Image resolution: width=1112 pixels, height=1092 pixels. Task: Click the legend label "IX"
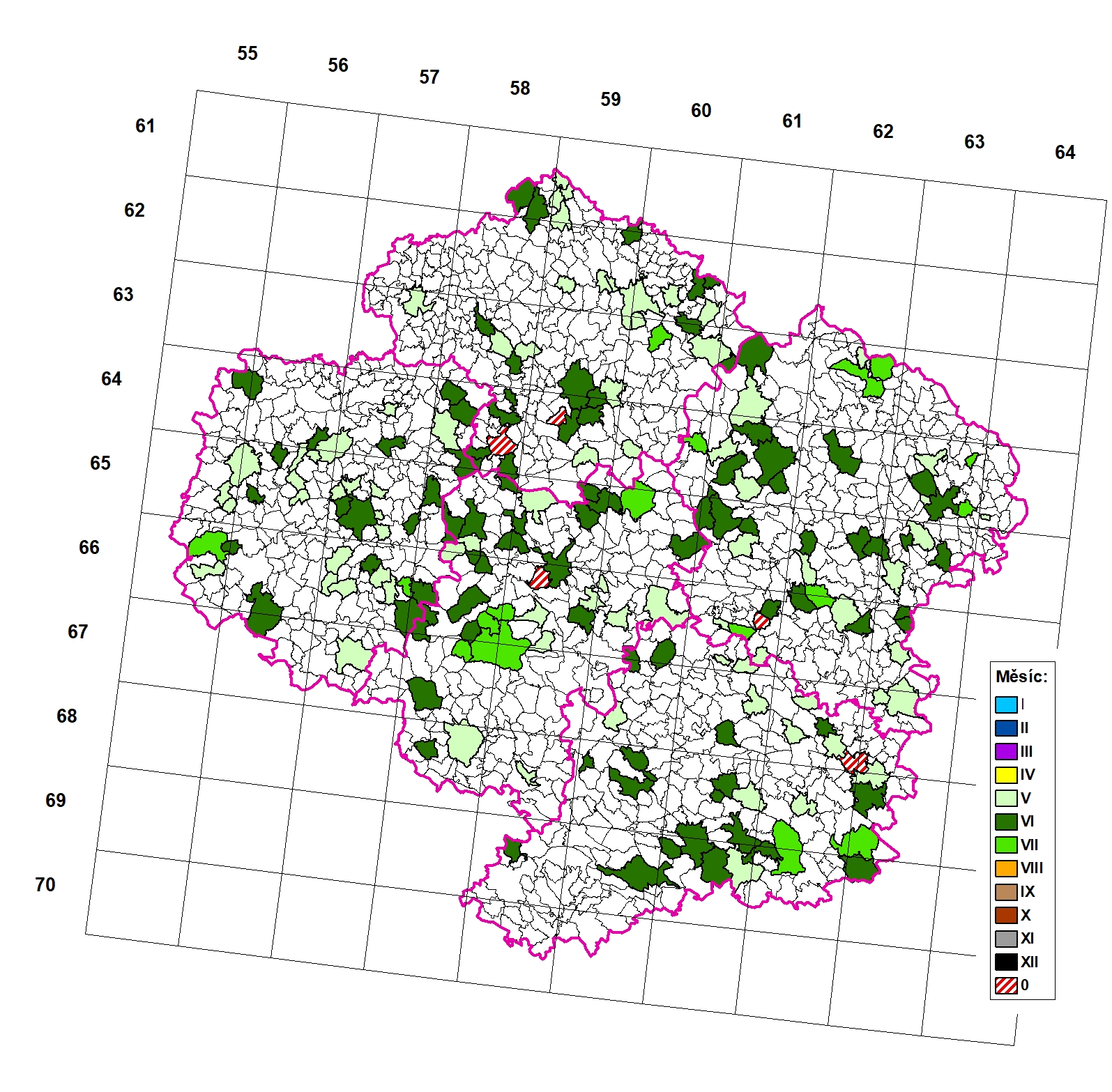[1028, 892]
